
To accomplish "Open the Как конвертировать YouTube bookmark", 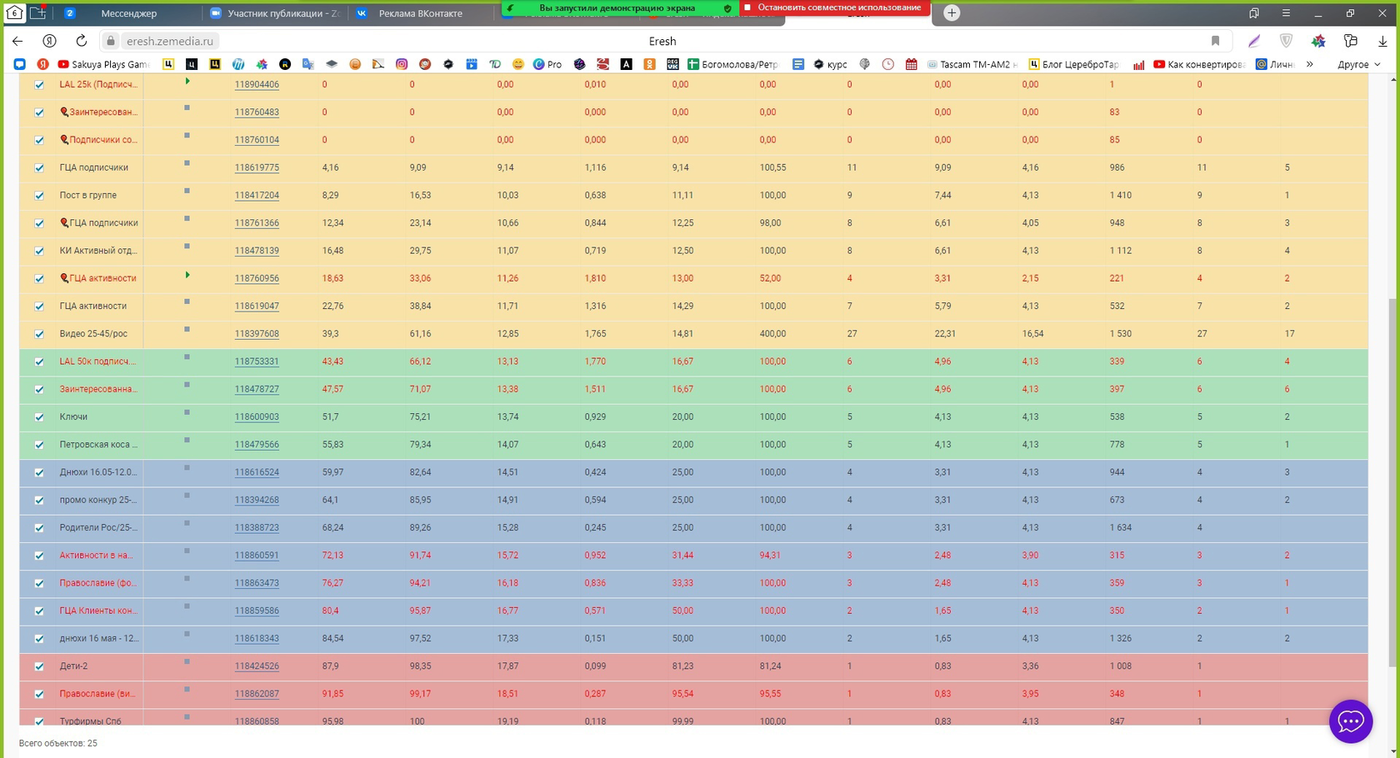I will (x=1199, y=64).
